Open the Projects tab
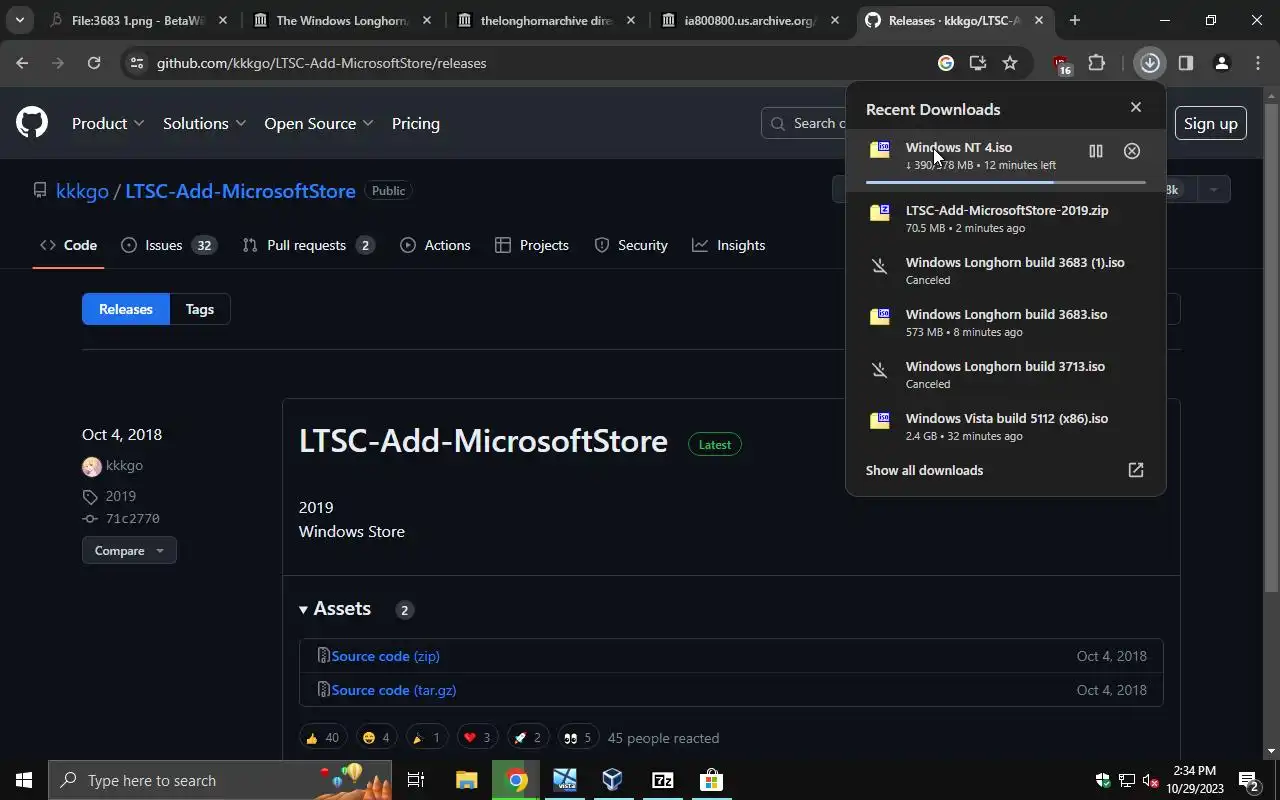This screenshot has height=800, width=1280. point(532,245)
